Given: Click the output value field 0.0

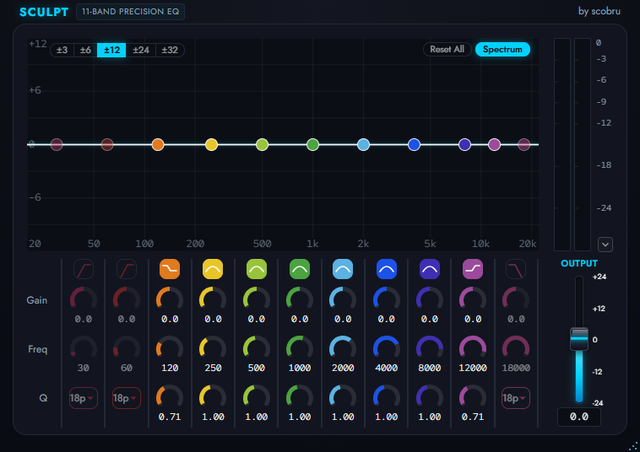Looking at the screenshot, I should click(x=579, y=417).
